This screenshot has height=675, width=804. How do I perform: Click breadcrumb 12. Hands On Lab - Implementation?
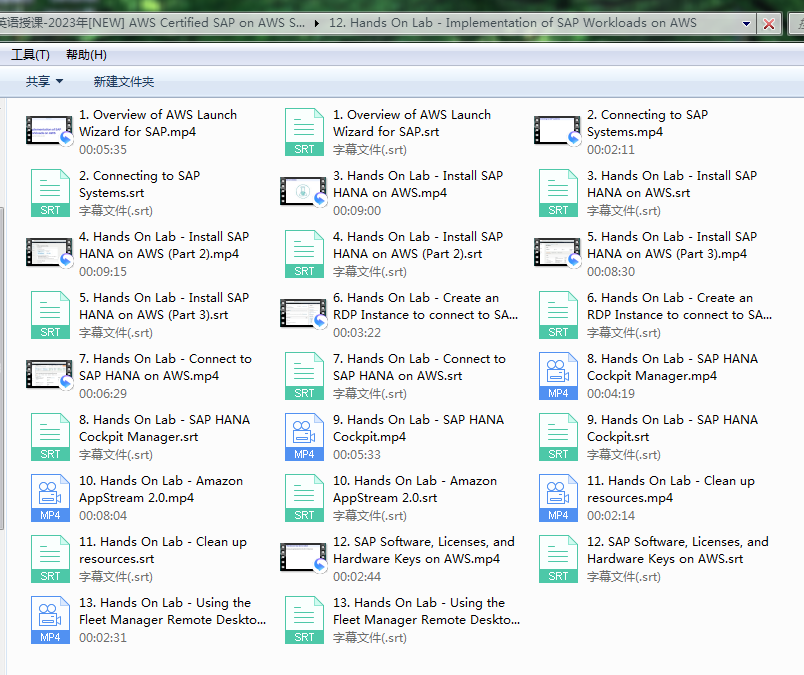[x=513, y=23]
